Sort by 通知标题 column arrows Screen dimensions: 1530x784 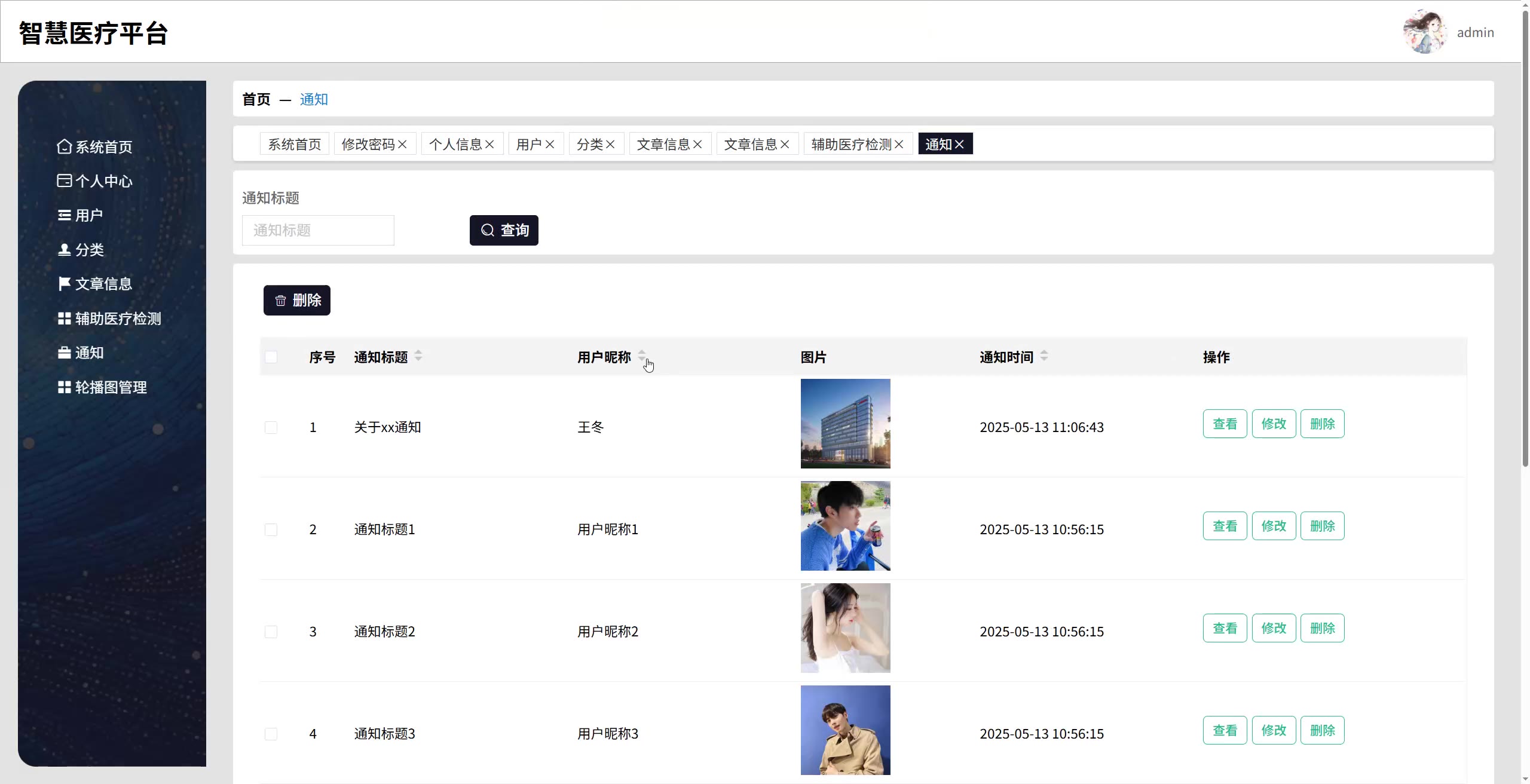[418, 356]
